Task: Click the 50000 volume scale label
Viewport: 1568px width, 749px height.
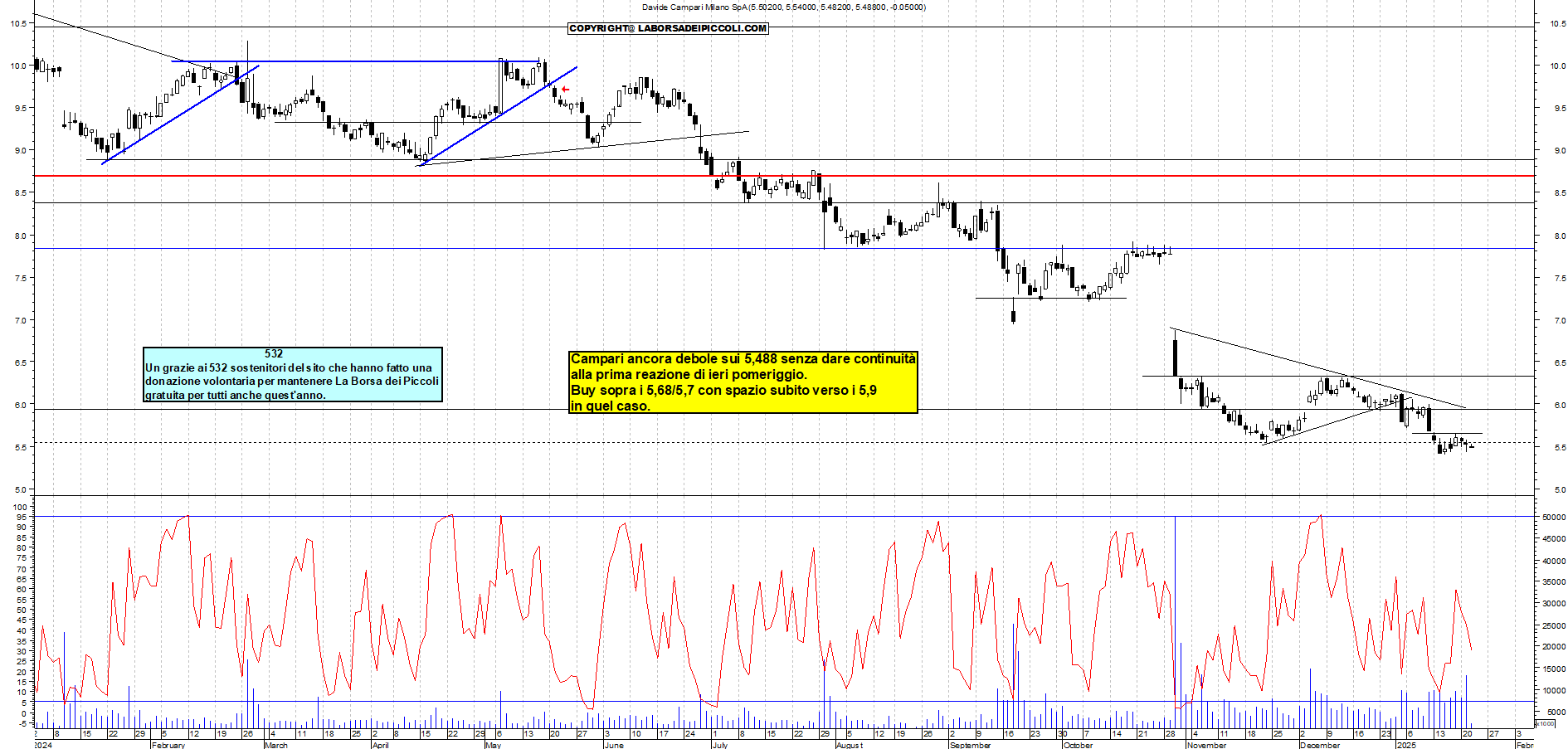Action: pos(1554,517)
